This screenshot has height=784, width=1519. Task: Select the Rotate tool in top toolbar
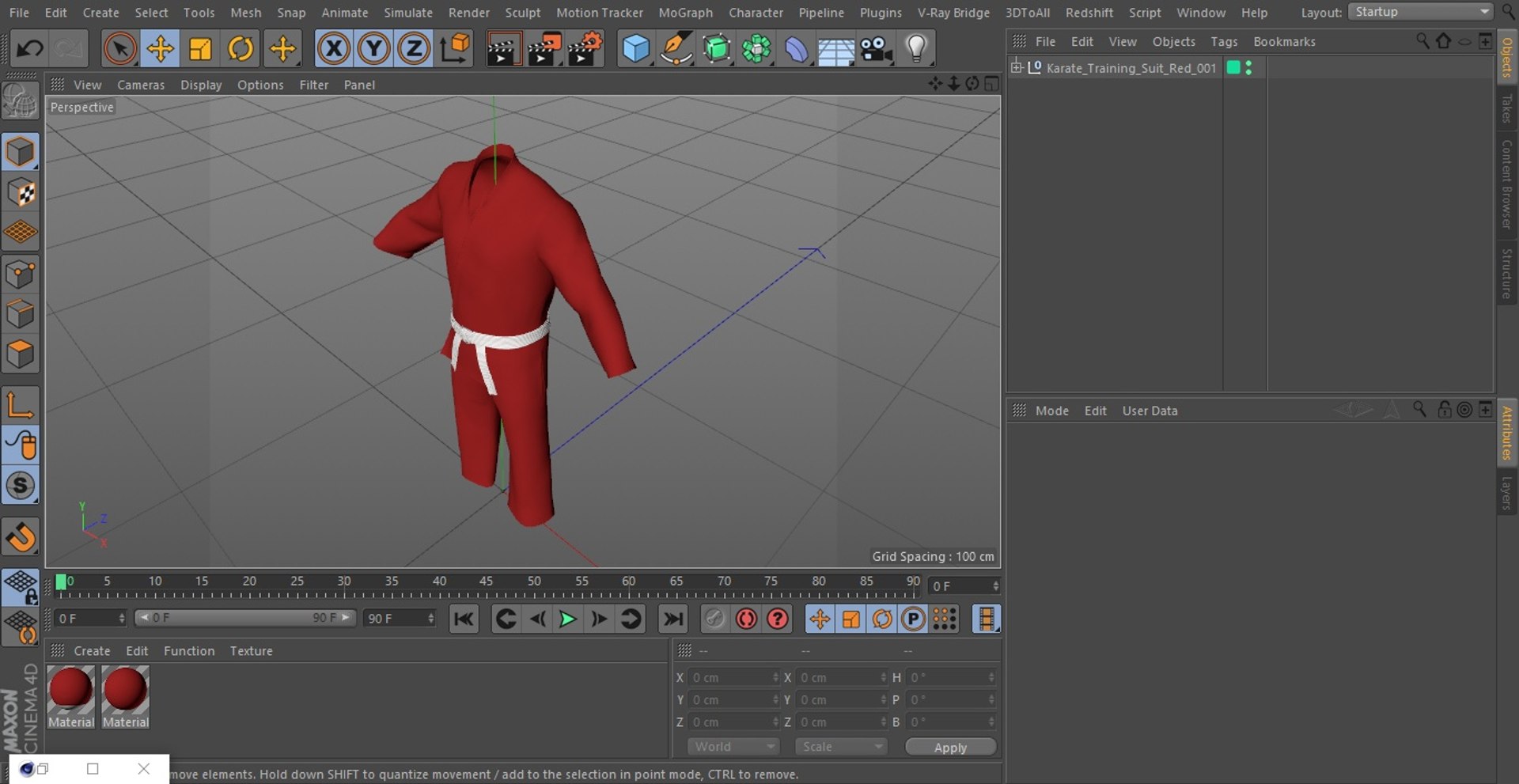pyautogui.click(x=241, y=49)
